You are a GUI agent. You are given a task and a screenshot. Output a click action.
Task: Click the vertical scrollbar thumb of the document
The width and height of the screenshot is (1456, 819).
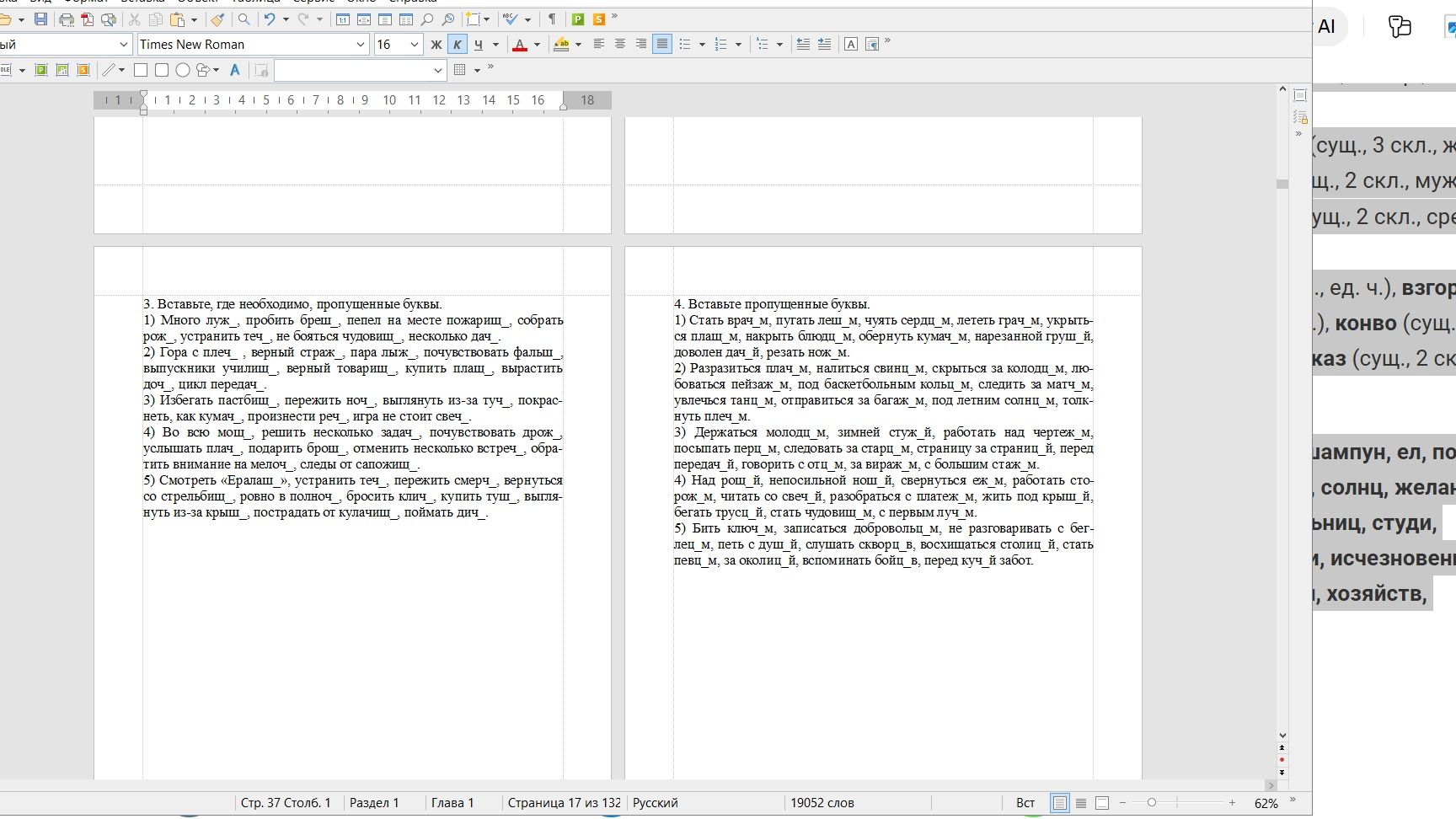[1282, 184]
